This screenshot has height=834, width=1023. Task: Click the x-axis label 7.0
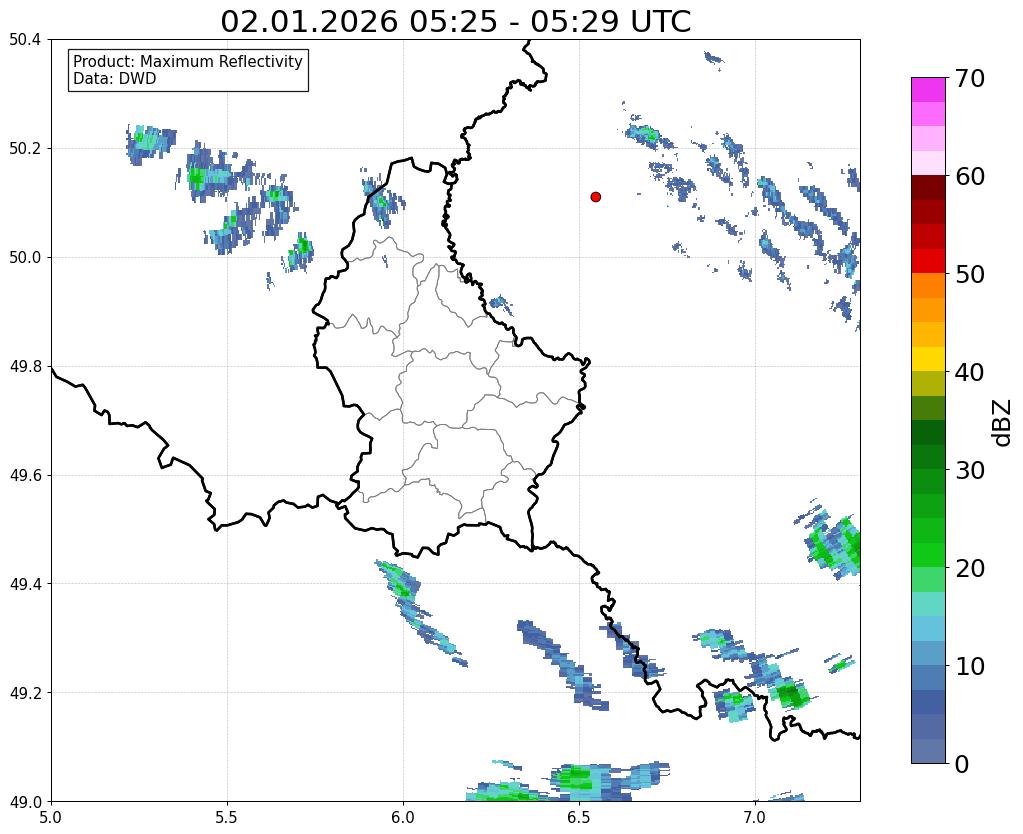755,817
